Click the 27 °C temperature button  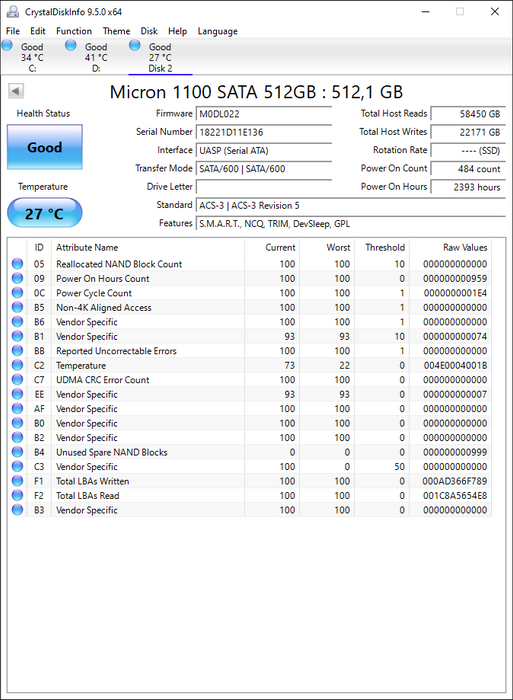click(x=45, y=213)
